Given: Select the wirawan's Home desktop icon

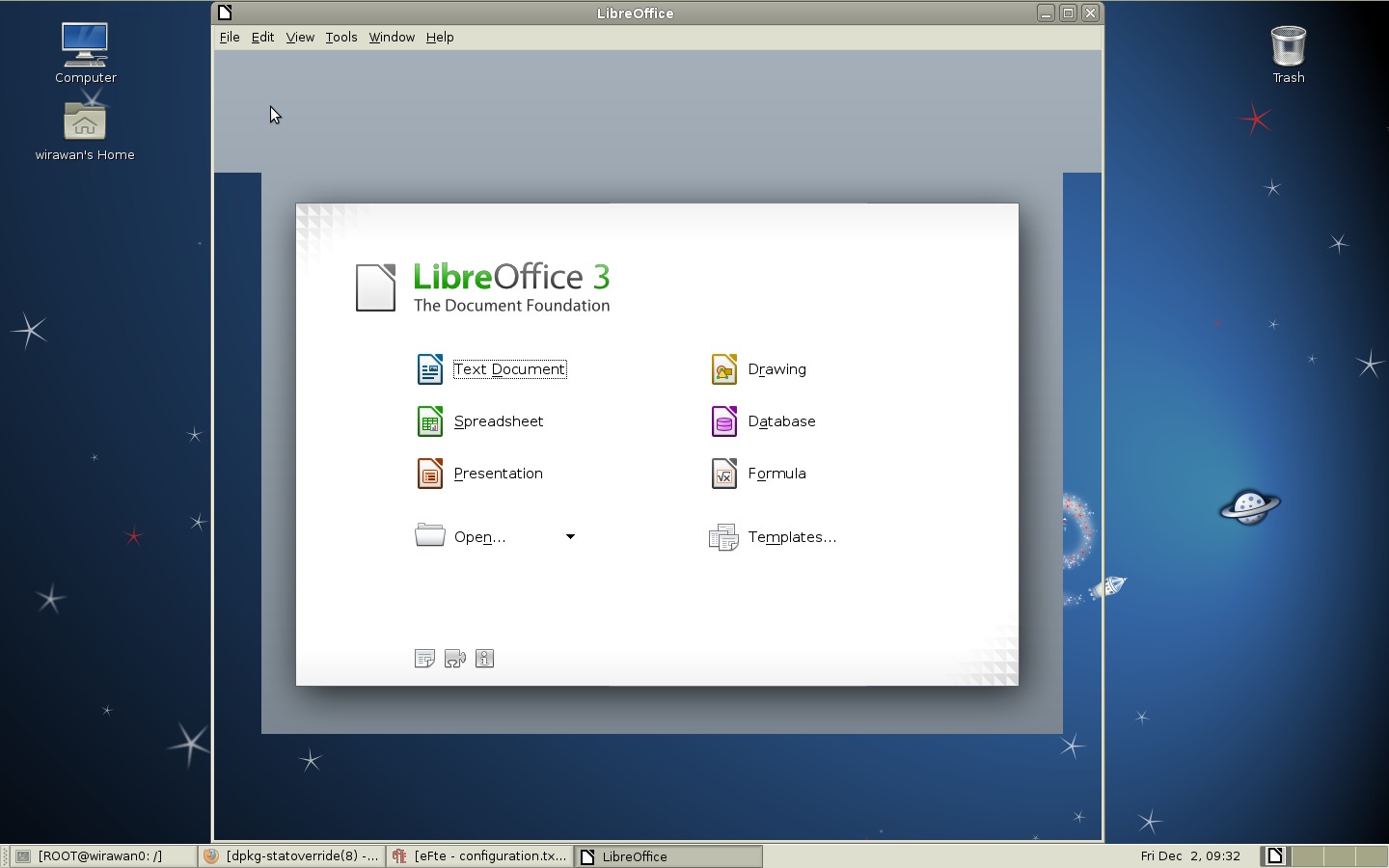Looking at the screenshot, I should coord(85,130).
